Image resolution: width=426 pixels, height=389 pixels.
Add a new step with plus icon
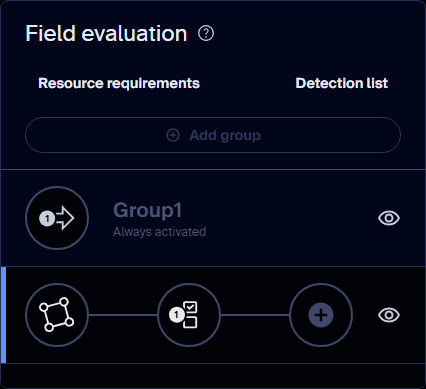321,315
